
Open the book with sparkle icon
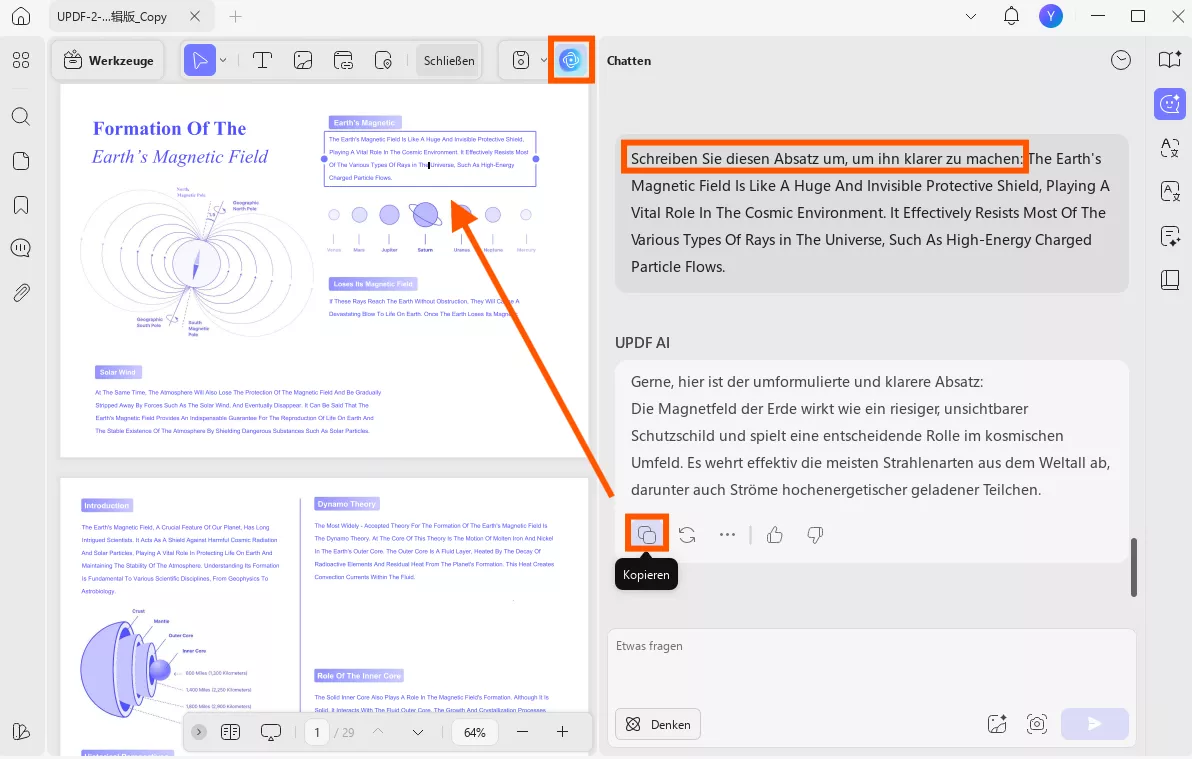click(x=1169, y=60)
